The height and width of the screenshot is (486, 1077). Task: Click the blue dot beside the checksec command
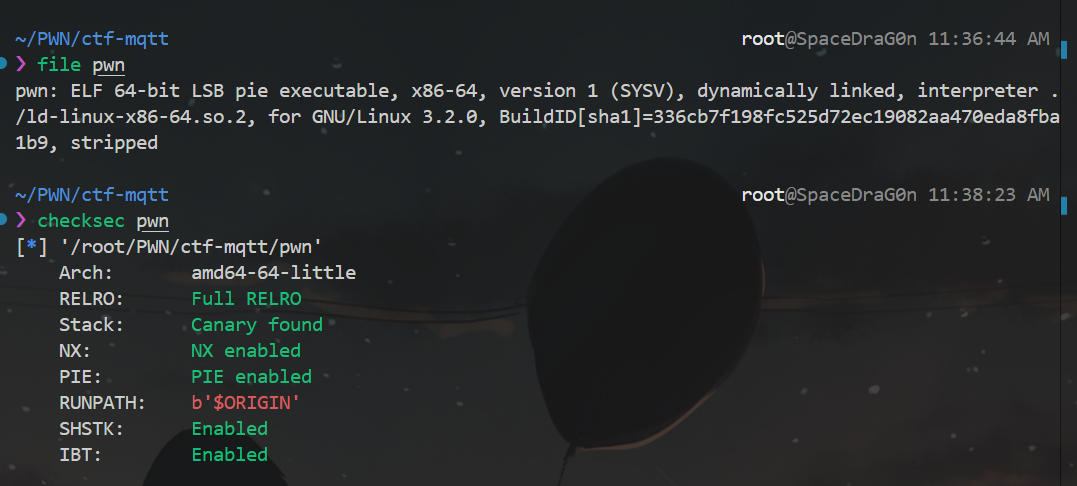click(x=3, y=220)
